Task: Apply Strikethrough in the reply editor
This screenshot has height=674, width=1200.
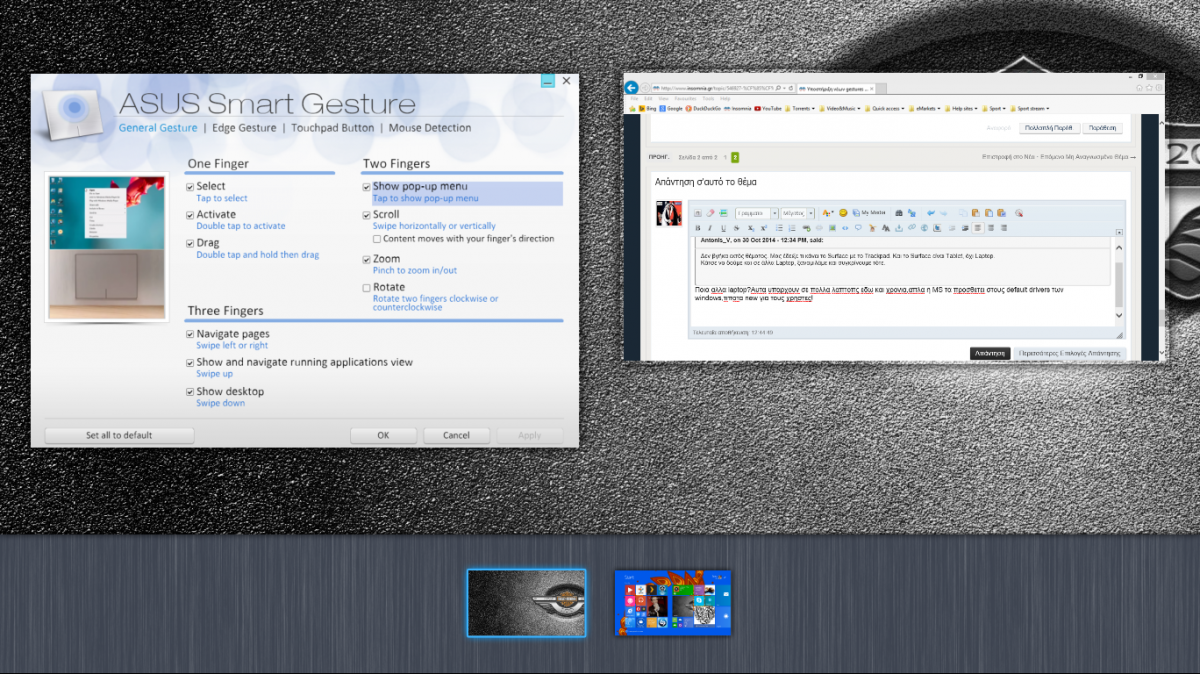Action: [736, 228]
